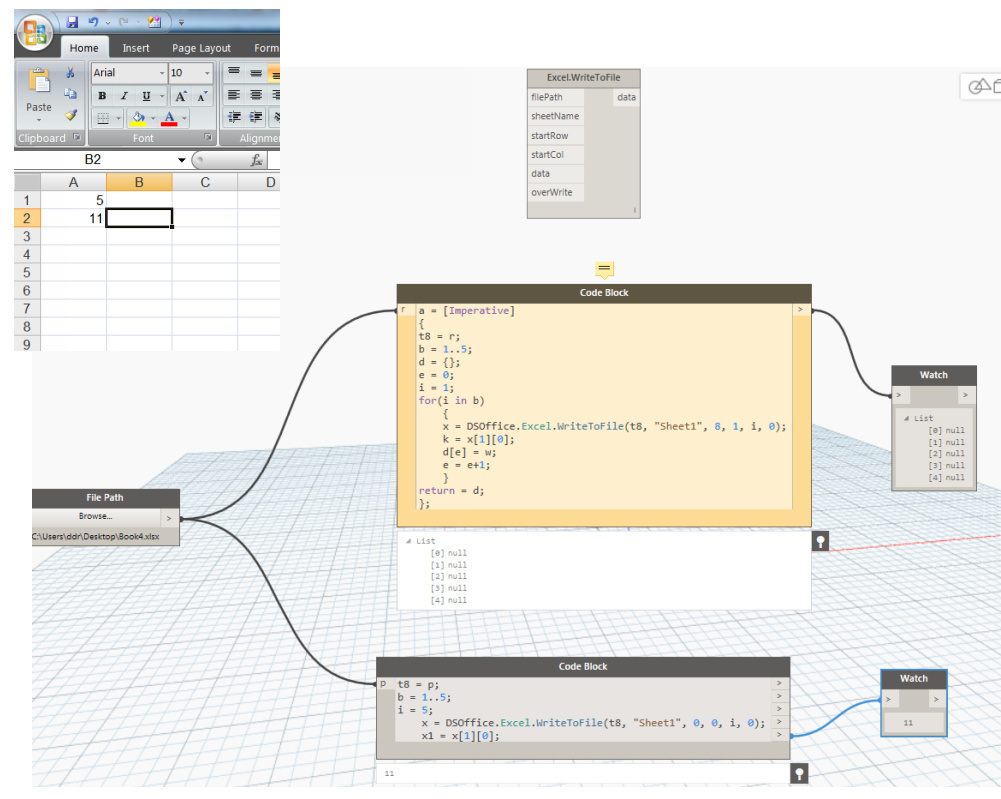Viewport: 1001px width, 799px height.
Task: Open the font size dropdown
Action: [205, 73]
